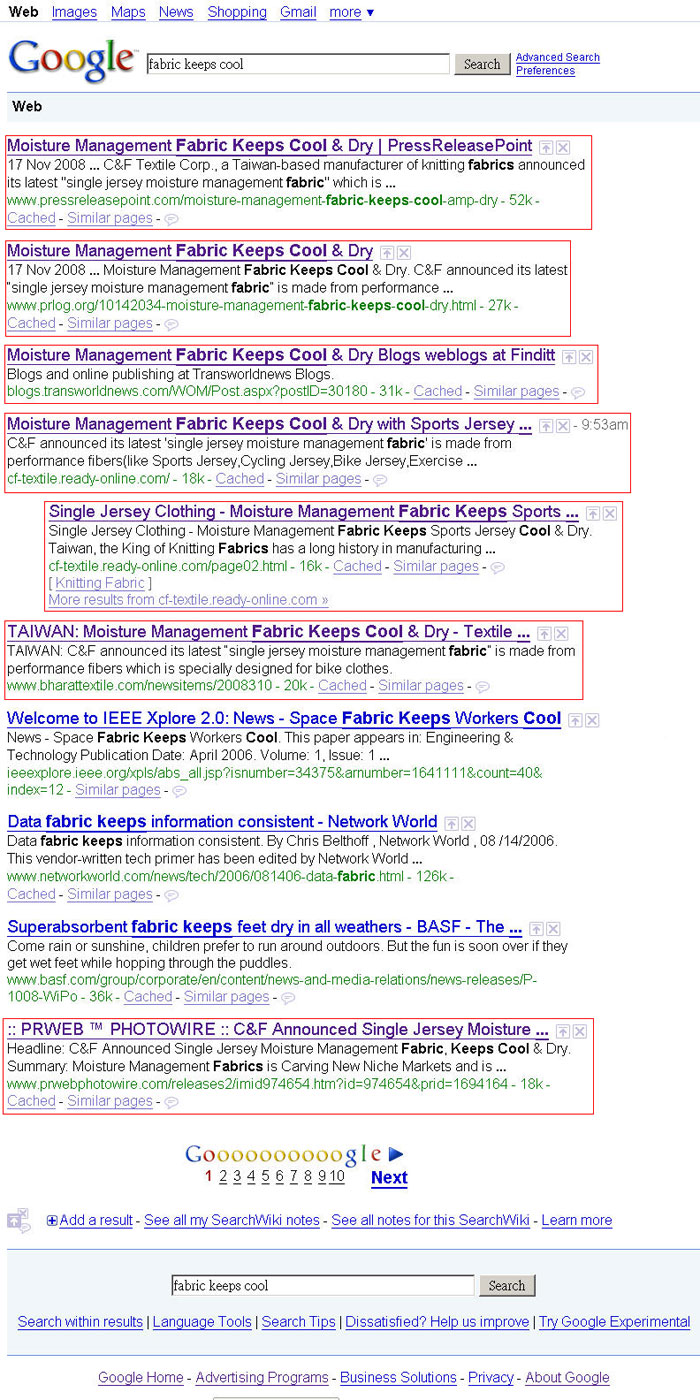Focus the bottom search input field

click(x=323, y=1286)
